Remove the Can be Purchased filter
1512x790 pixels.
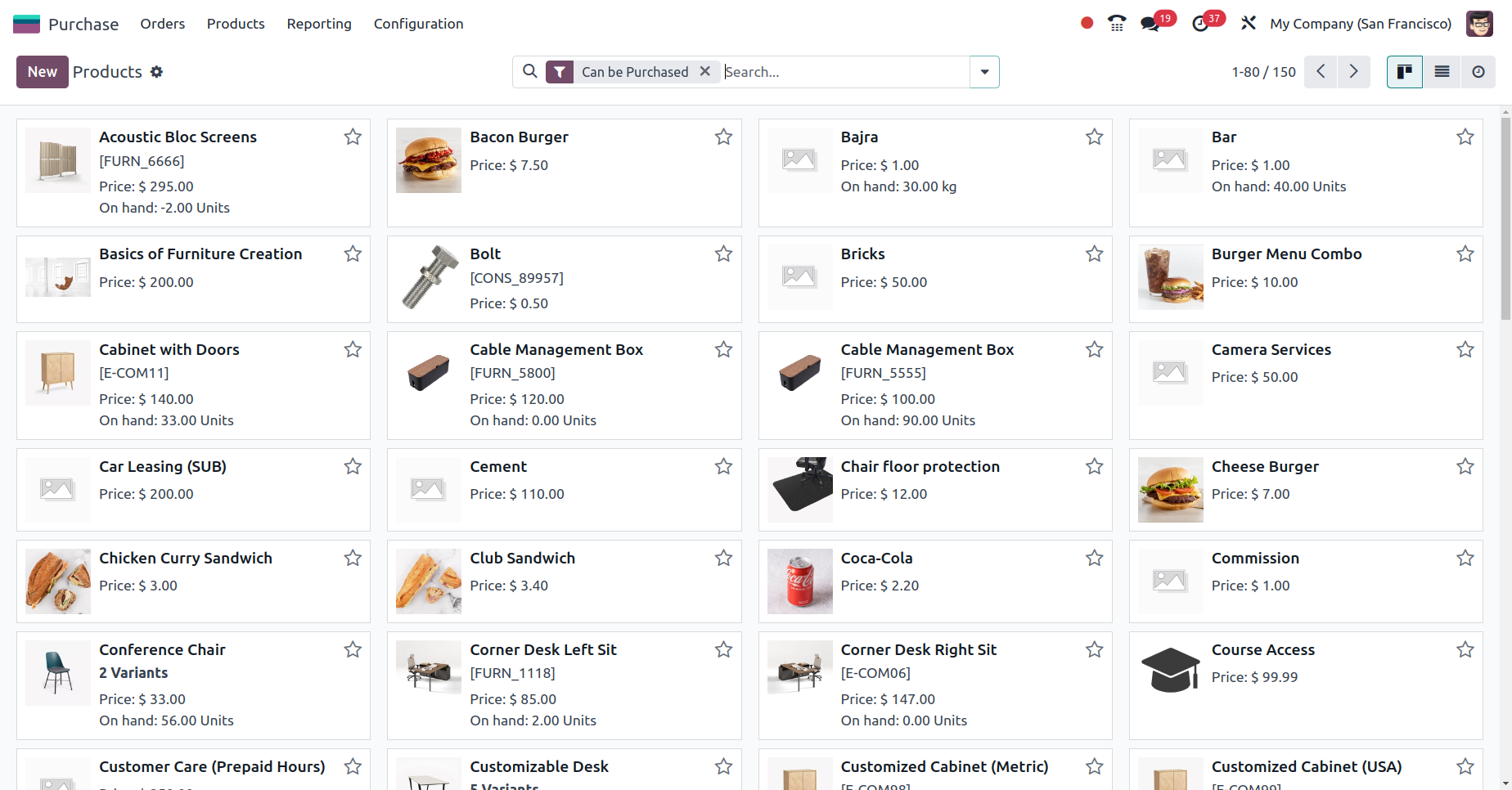point(705,72)
